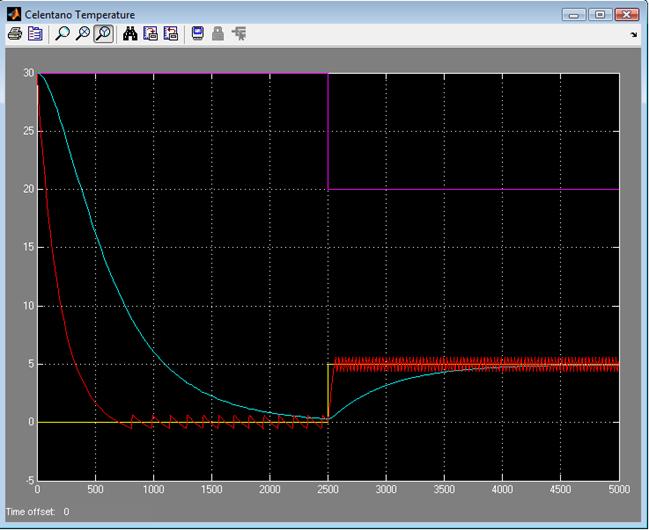Close the Celentano Temperature scope
This screenshot has width=649, height=530.
click(627, 14)
